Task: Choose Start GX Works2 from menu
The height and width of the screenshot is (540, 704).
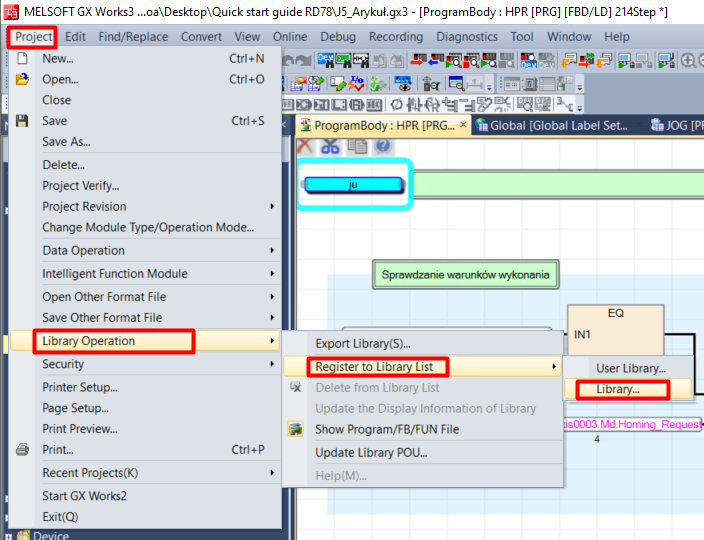Action: [145, 496]
